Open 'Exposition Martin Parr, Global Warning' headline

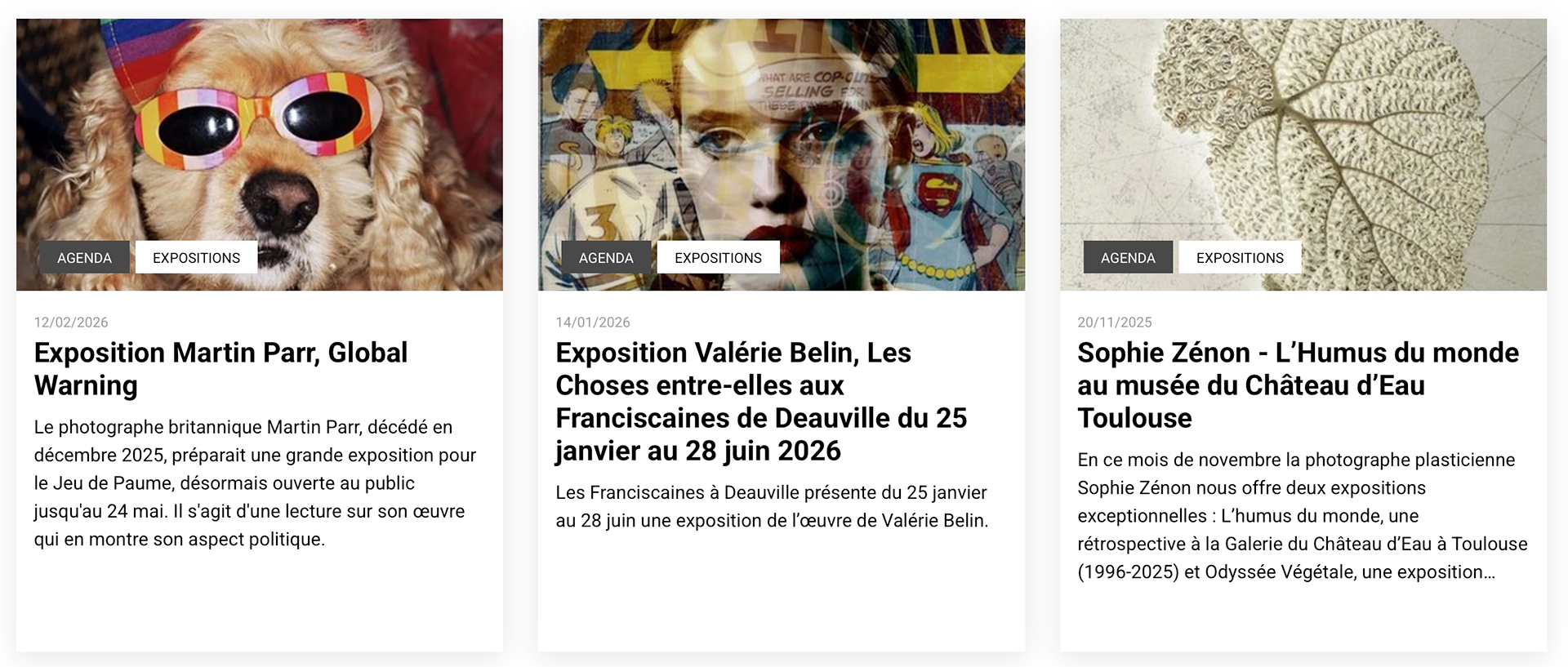click(x=220, y=369)
